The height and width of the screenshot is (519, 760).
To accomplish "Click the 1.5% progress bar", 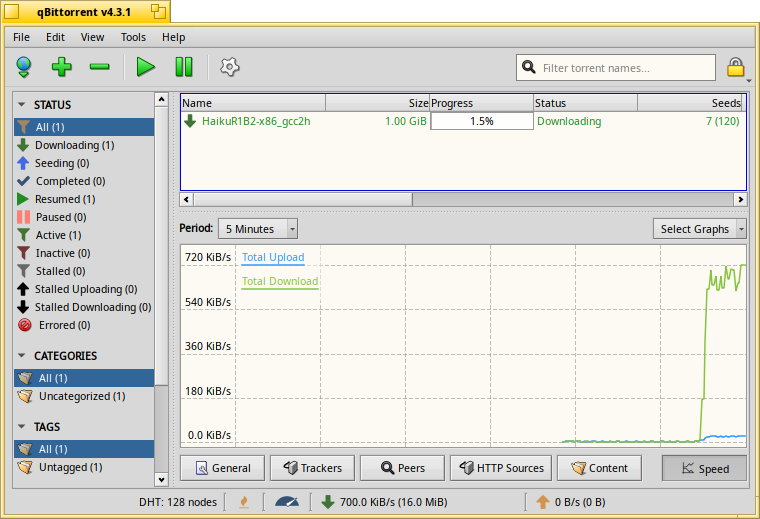I will click(x=482, y=121).
